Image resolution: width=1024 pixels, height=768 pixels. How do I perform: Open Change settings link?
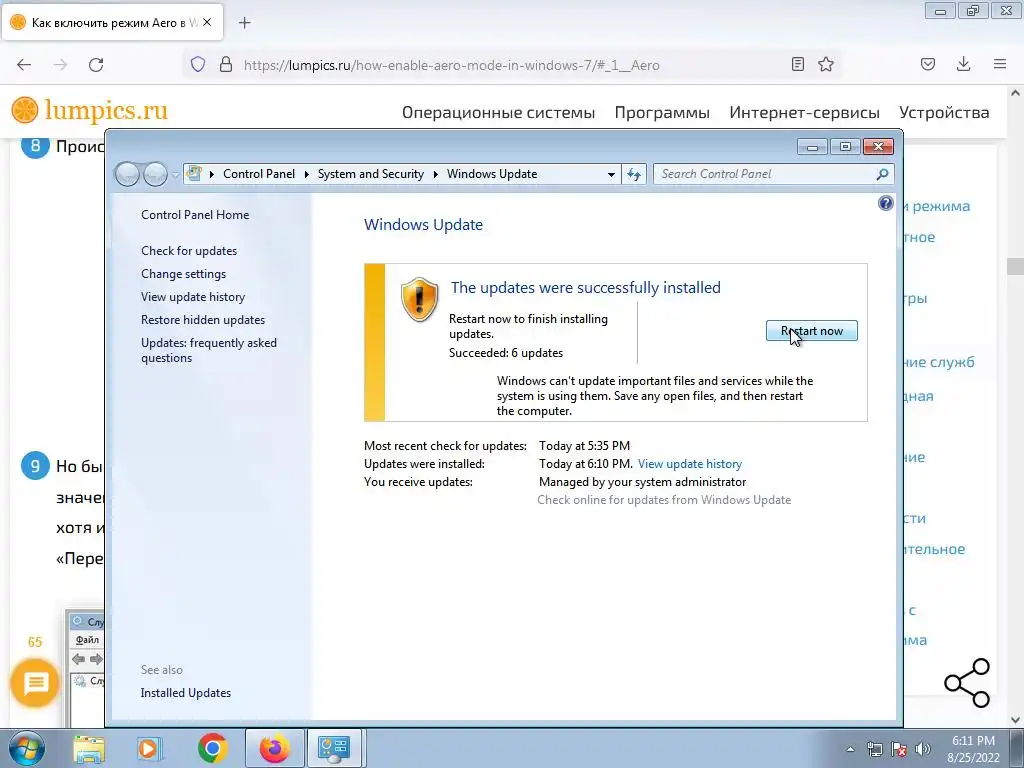point(184,274)
